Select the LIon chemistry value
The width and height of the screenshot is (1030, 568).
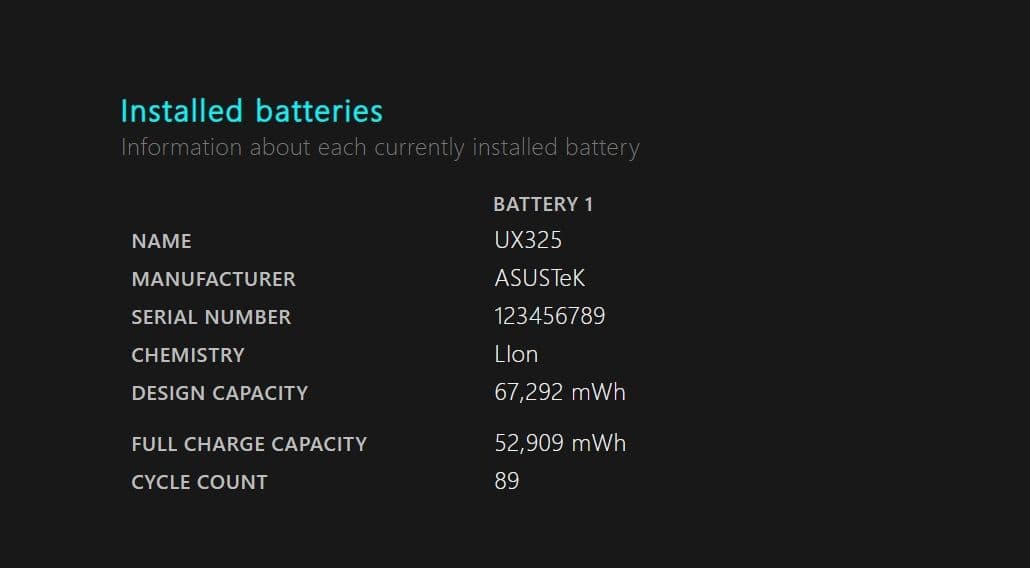(x=516, y=355)
